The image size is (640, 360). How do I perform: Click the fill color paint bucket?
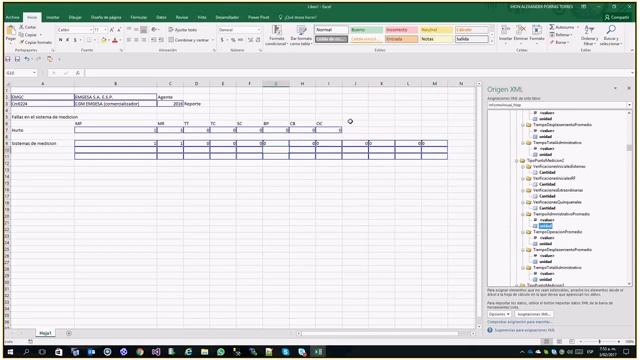pyautogui.click(x=104, y=40)
